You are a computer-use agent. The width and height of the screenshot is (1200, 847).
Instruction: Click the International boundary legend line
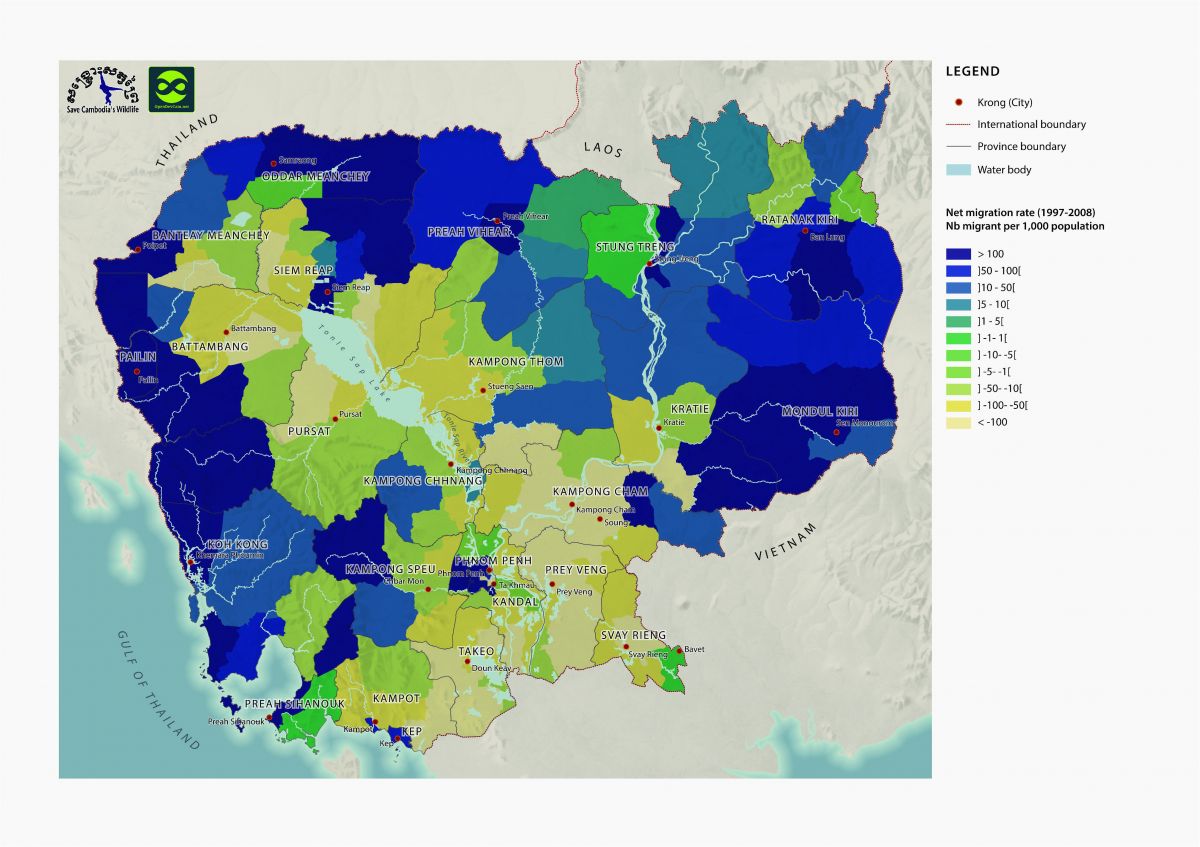(958, 125)
